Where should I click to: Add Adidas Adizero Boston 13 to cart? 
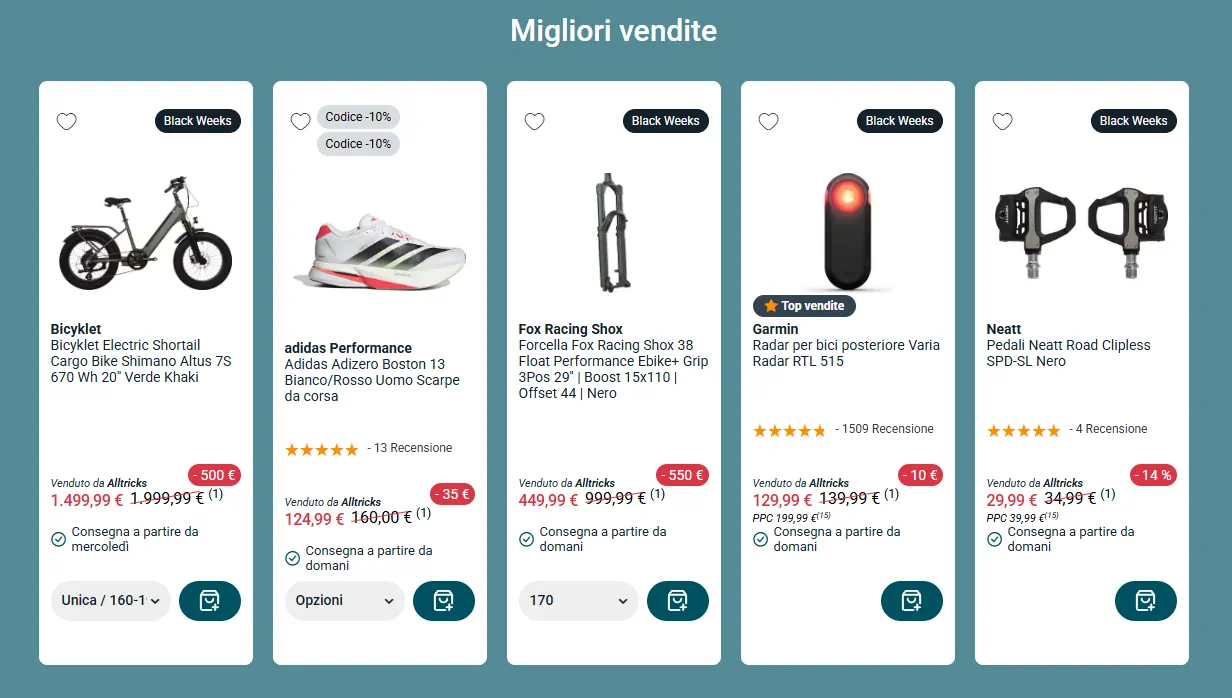pos(444,601)
